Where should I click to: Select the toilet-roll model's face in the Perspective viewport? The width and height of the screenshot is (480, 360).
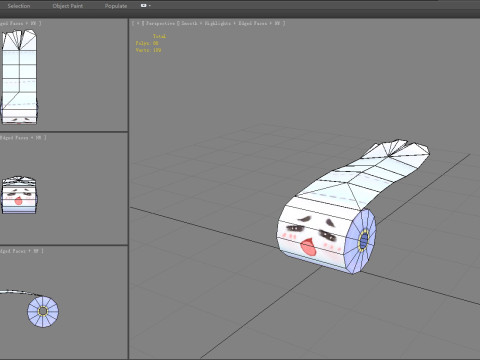pos(313,235)
